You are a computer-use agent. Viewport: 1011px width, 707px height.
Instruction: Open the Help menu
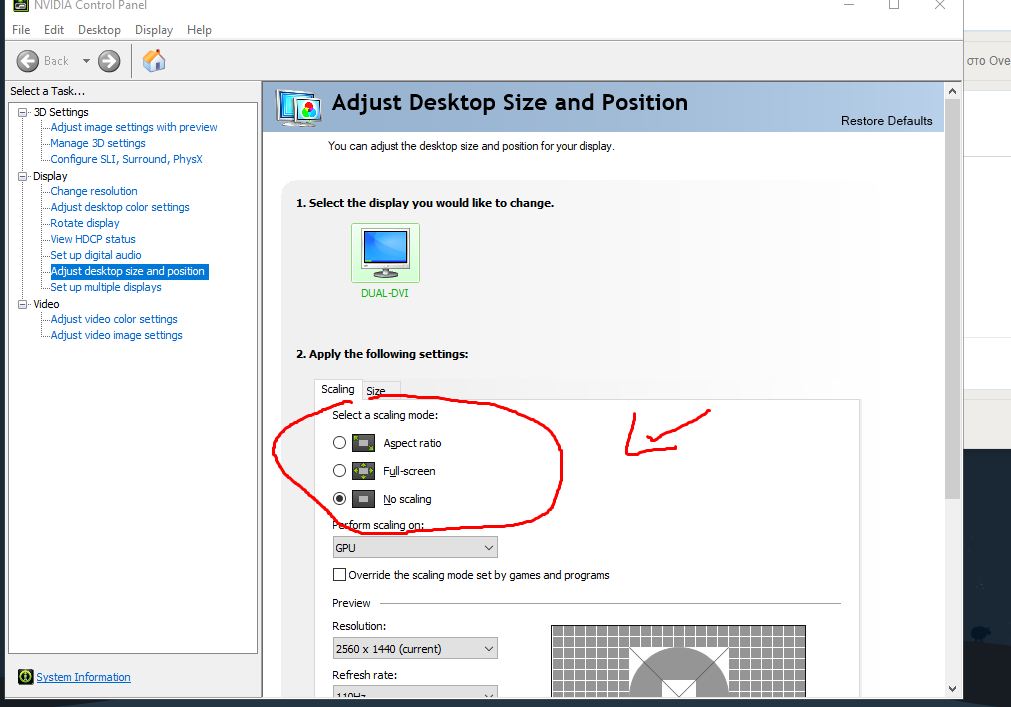coord(199,30)
